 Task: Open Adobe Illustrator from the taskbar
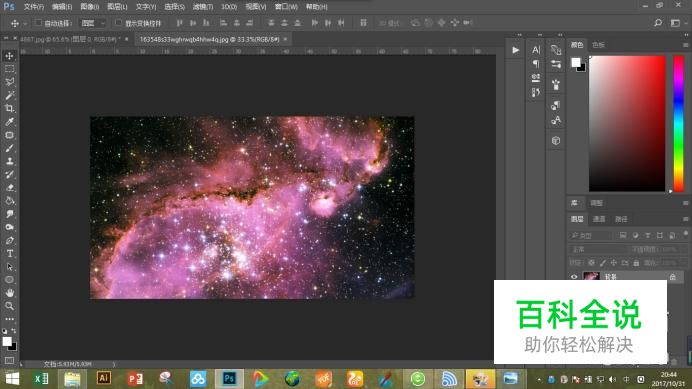click(104, 378)
